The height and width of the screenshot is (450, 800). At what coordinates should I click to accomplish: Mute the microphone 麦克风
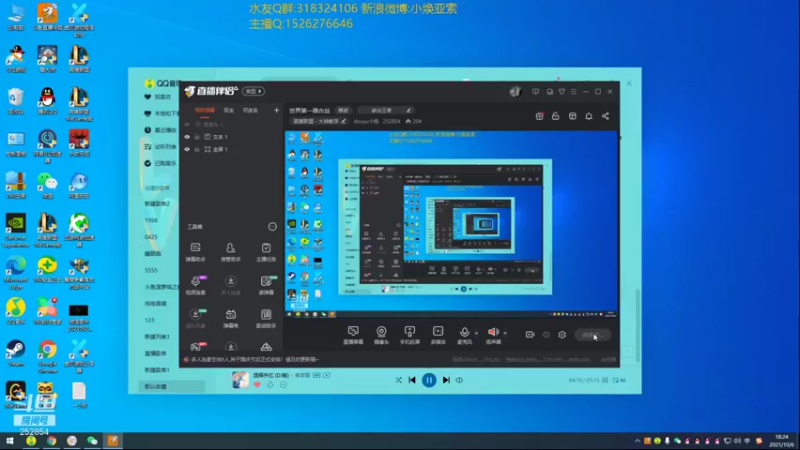pyautogui.click(x=464, y=335)
